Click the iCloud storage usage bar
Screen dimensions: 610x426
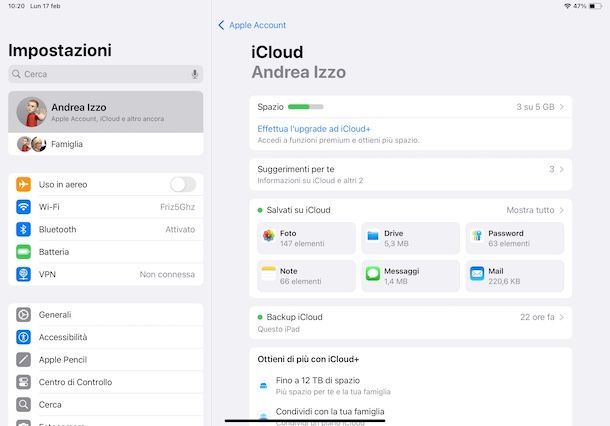click(x=305, y=107)
